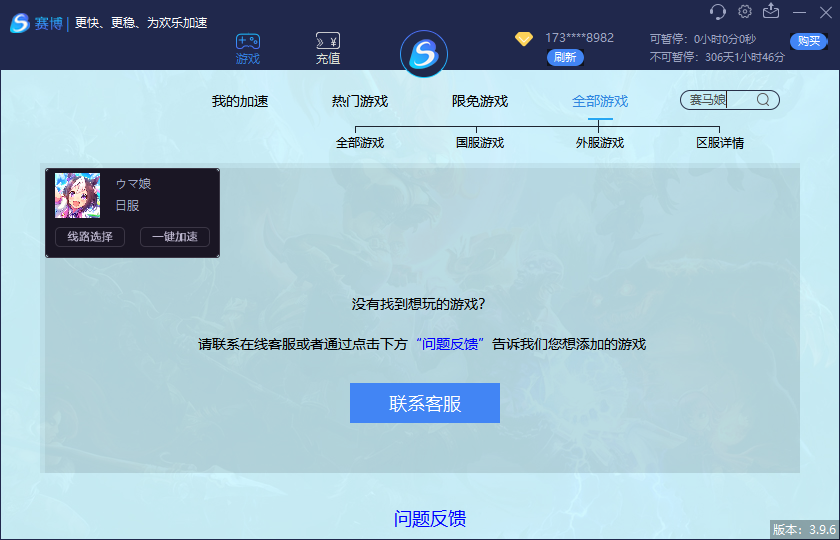Switch to 限免游戏 tab
The height and width of the screenshot is (540, 840).
(x=479, y=101)
